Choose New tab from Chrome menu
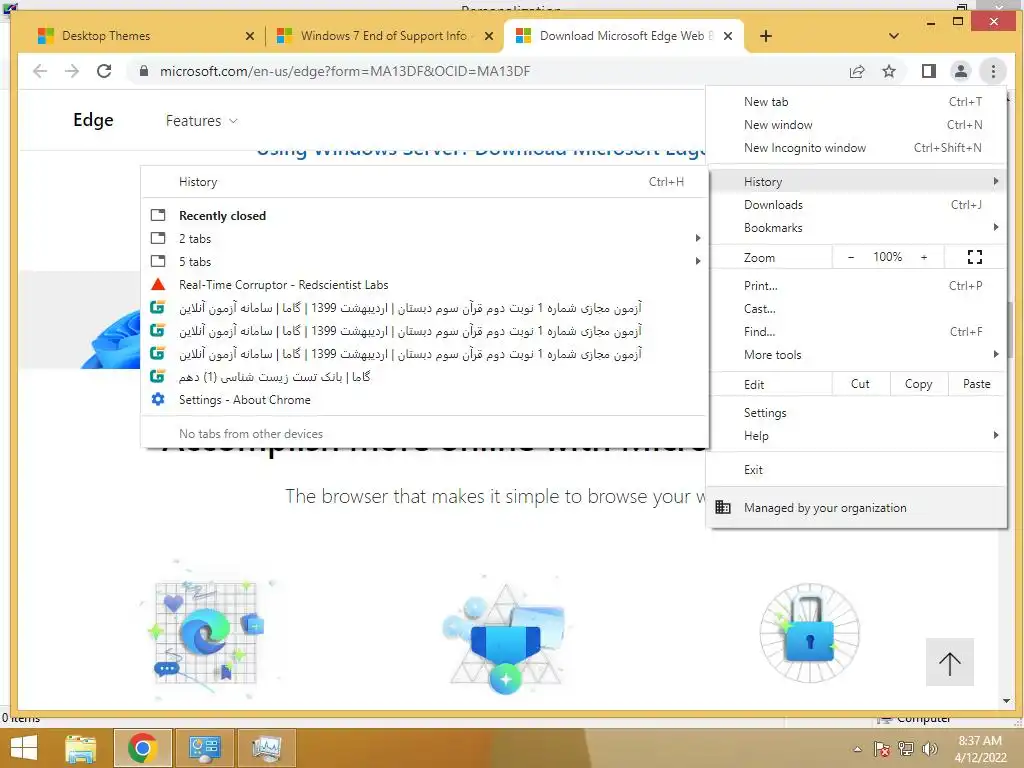Screen dimensions: 1024x768 click(x=857, y=102)
